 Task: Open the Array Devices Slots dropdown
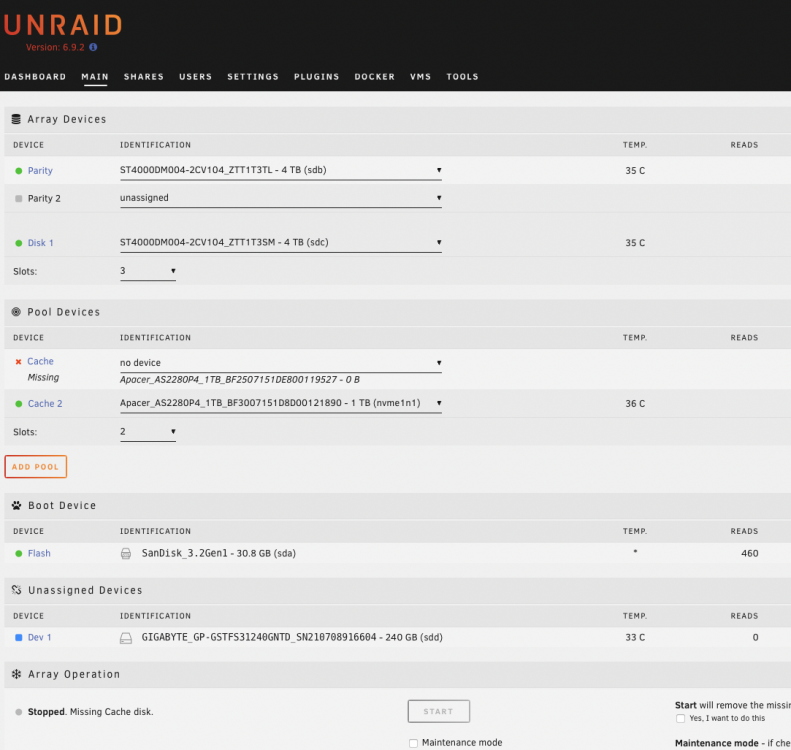click(148, 271)
